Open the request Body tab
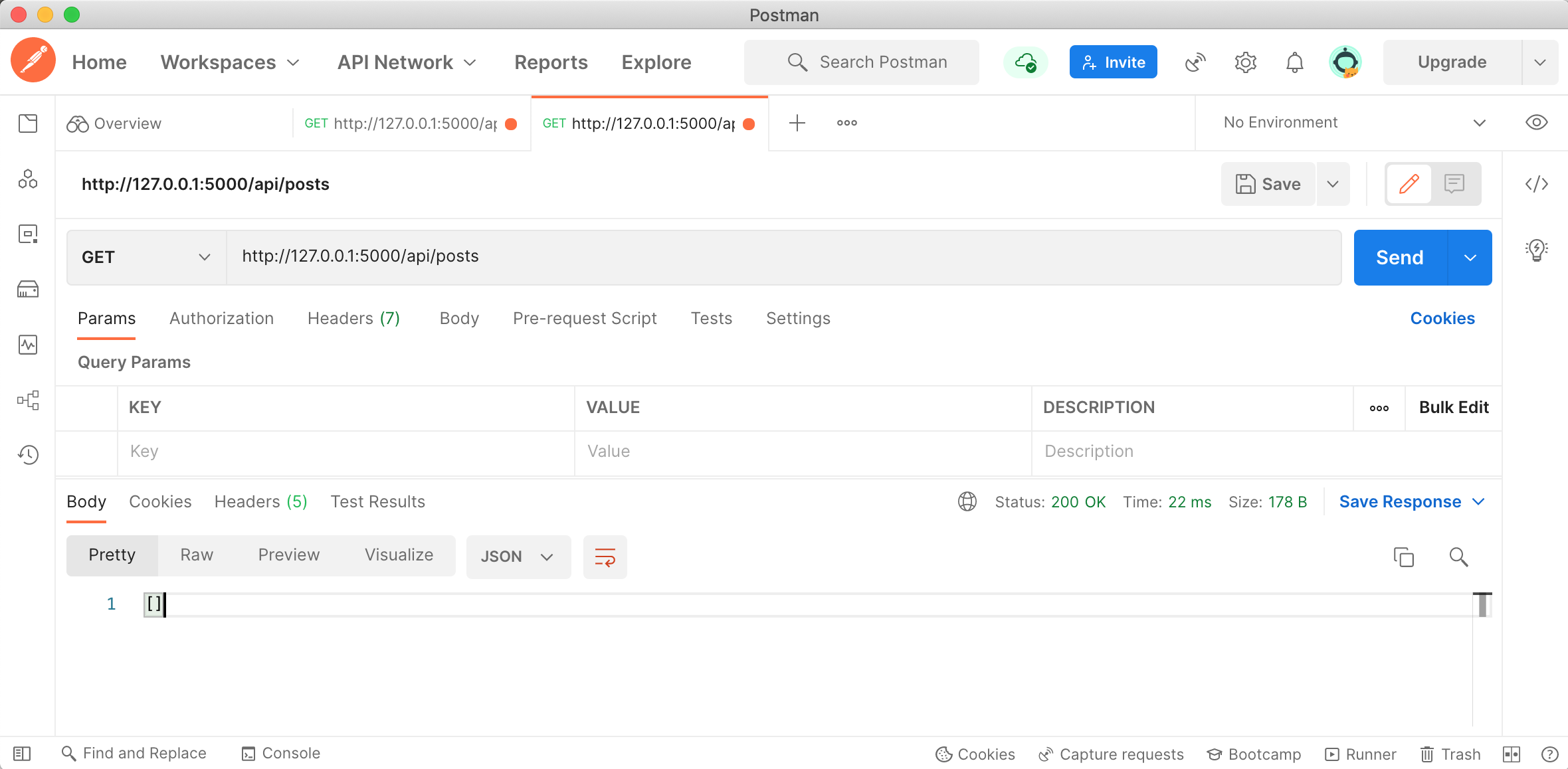1568x769 pixels. 459,318
